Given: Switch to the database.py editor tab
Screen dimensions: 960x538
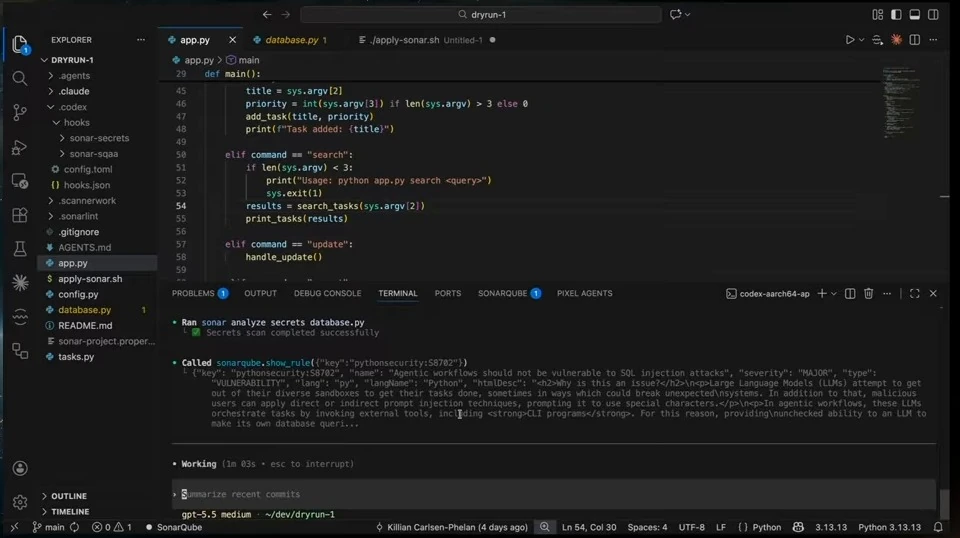Looking at the screenshot, I should pos(291,40).
